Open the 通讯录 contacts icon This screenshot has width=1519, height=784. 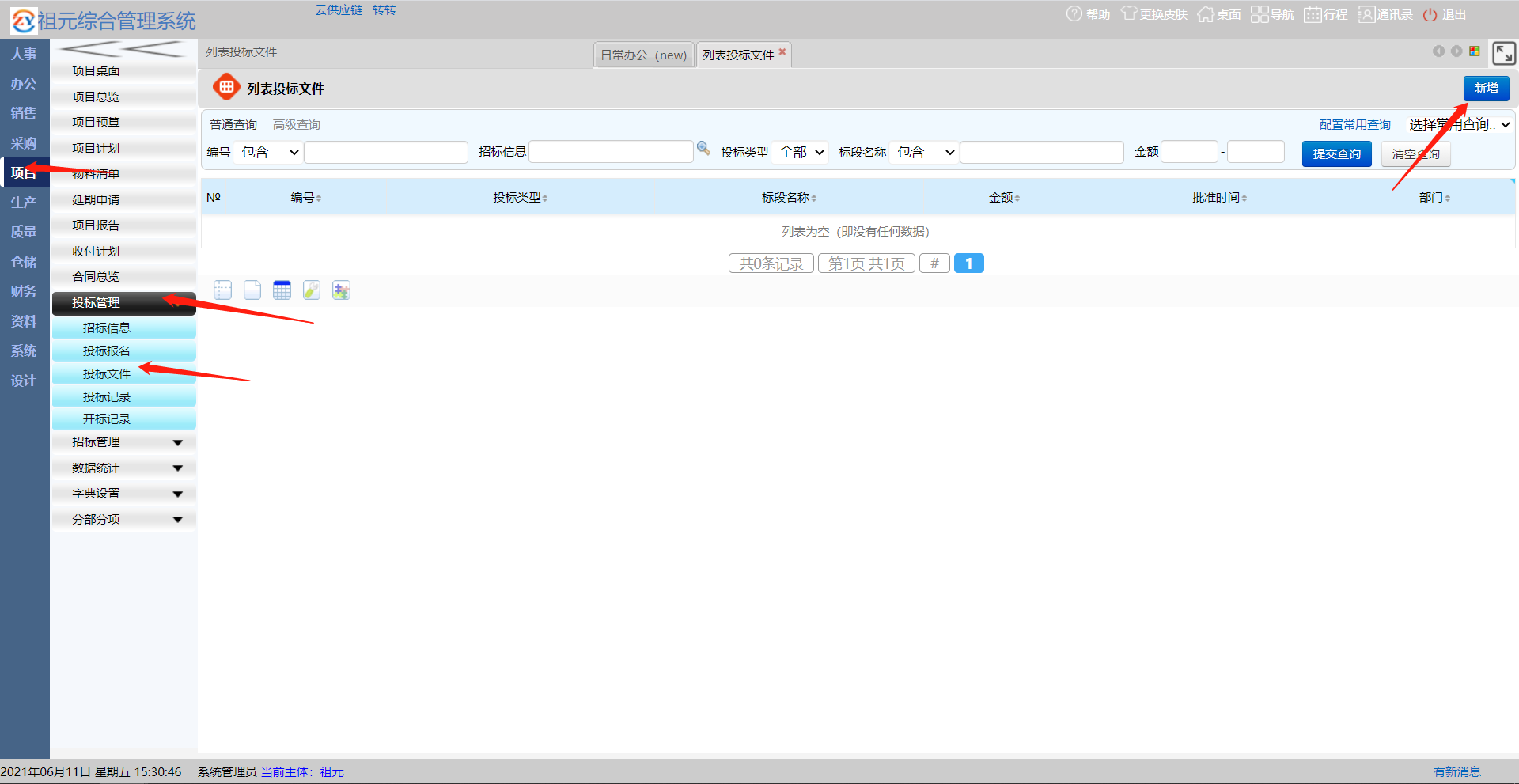pyautogui.click(x=1366, y=14)
